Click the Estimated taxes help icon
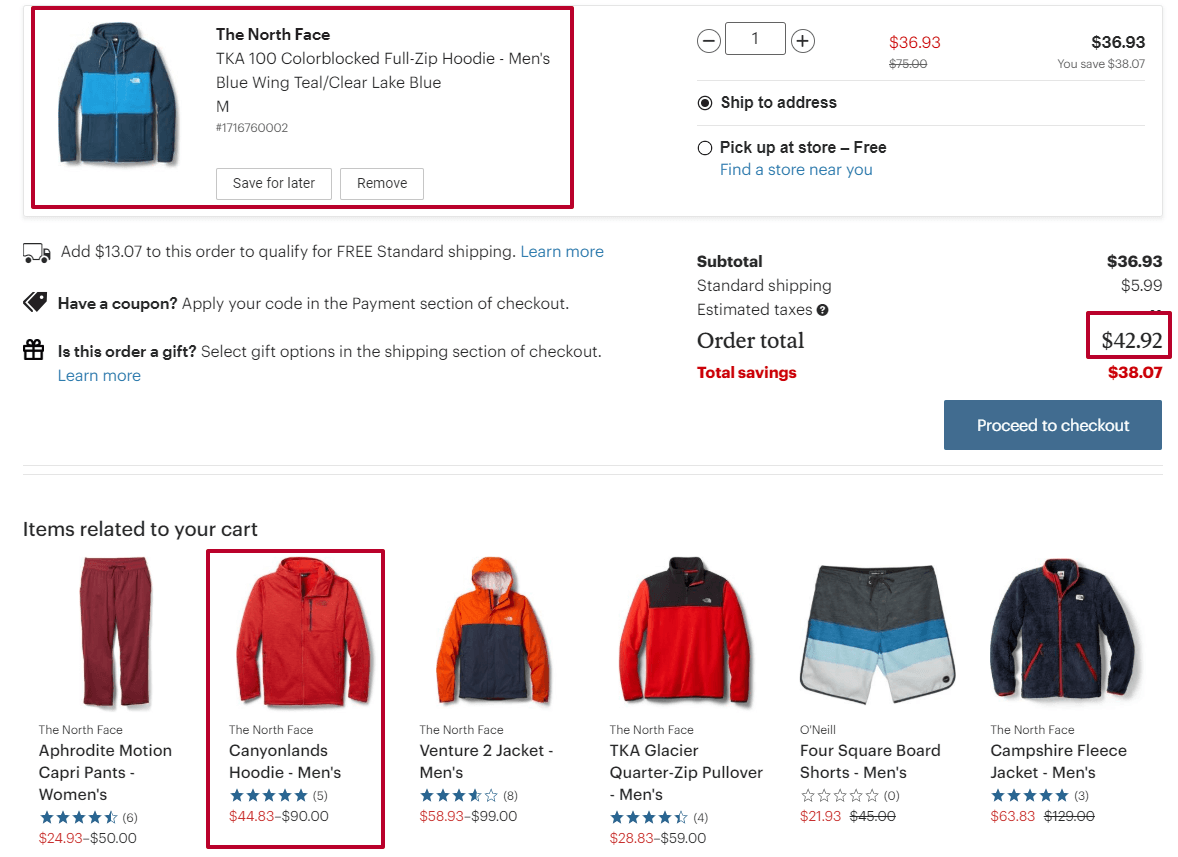This screenshot has height=857, width=1178. click(822, 310)
